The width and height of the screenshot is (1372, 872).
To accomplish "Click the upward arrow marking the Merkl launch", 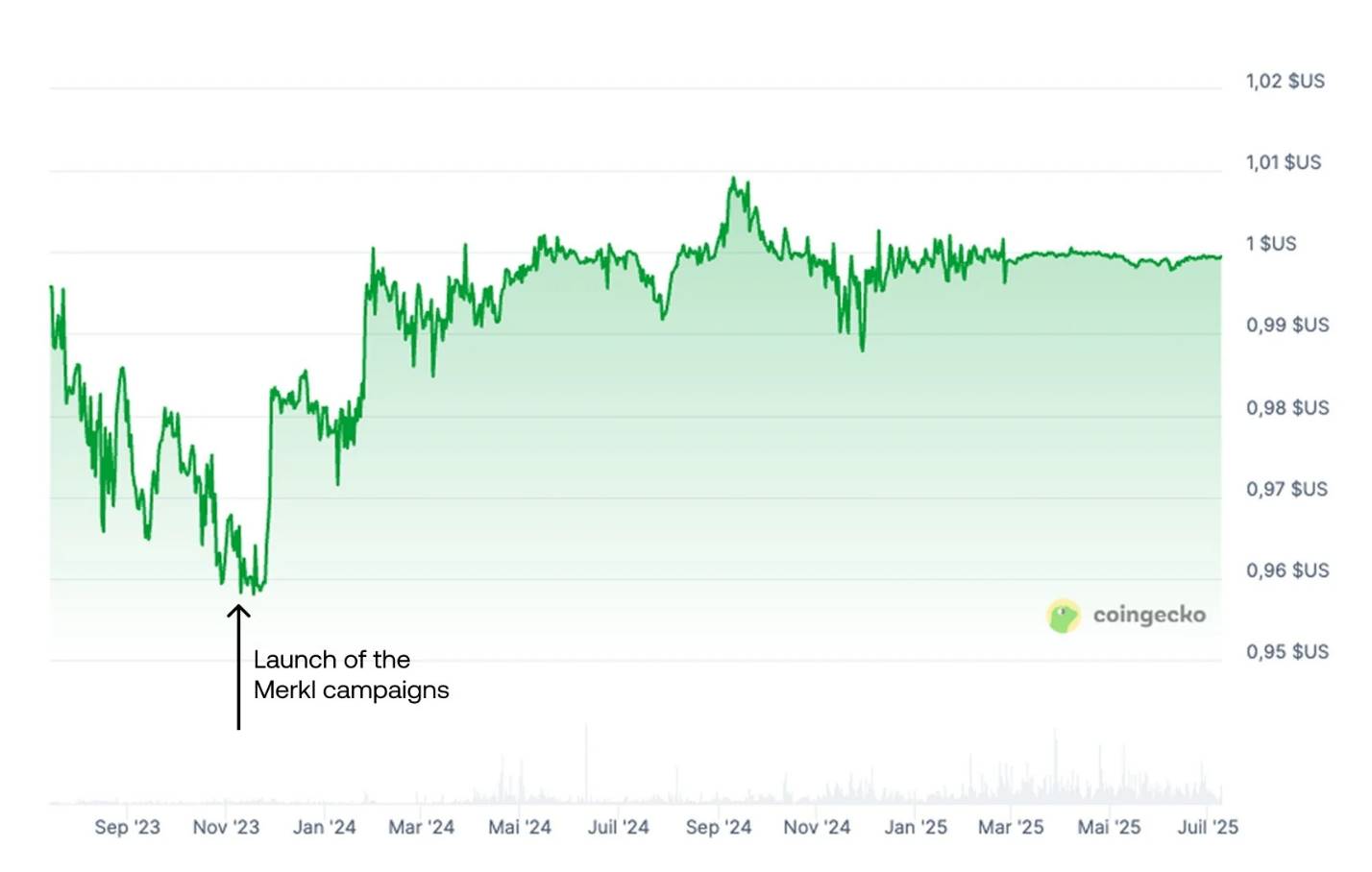I will [238, 666].
